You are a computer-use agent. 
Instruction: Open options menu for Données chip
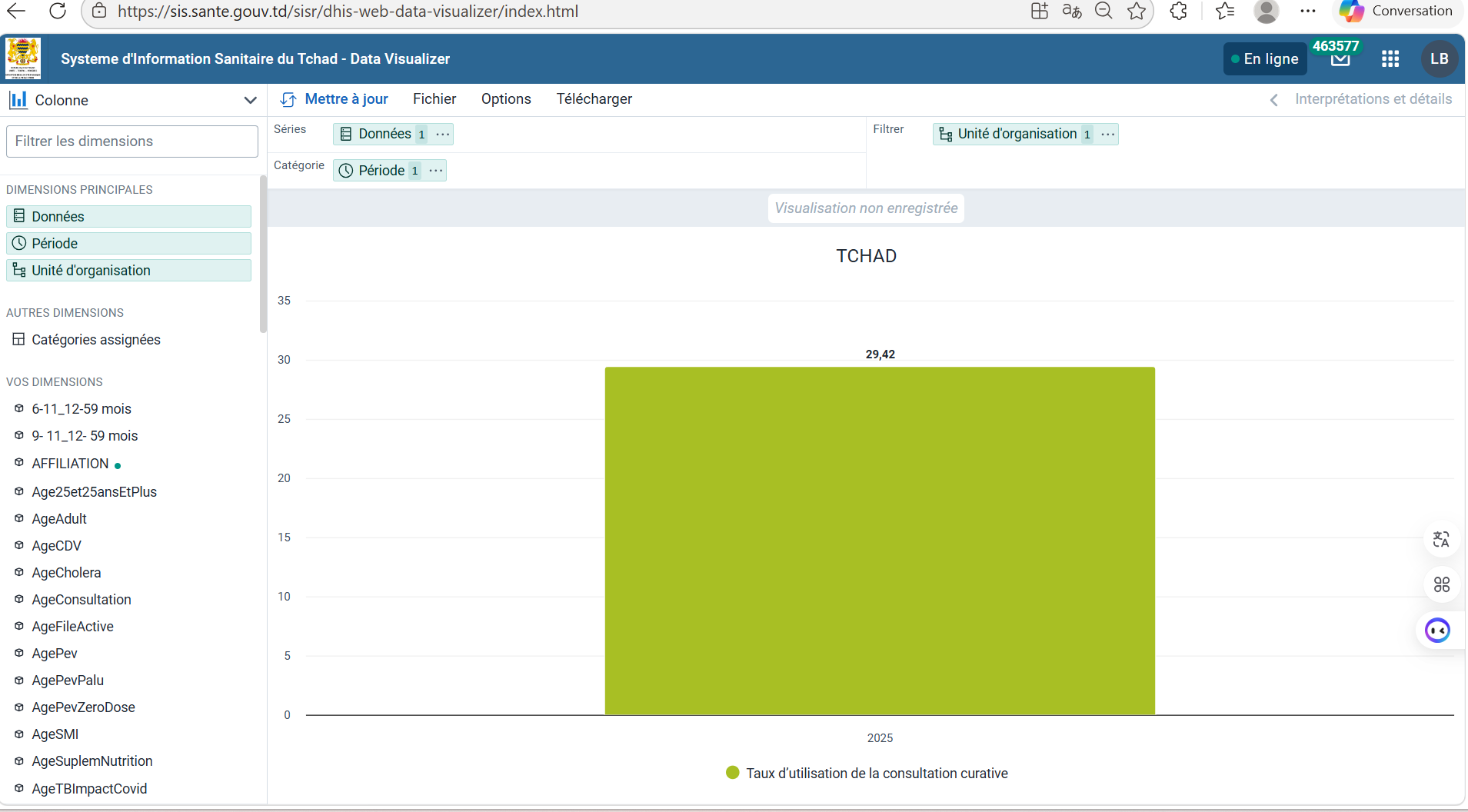443,135
